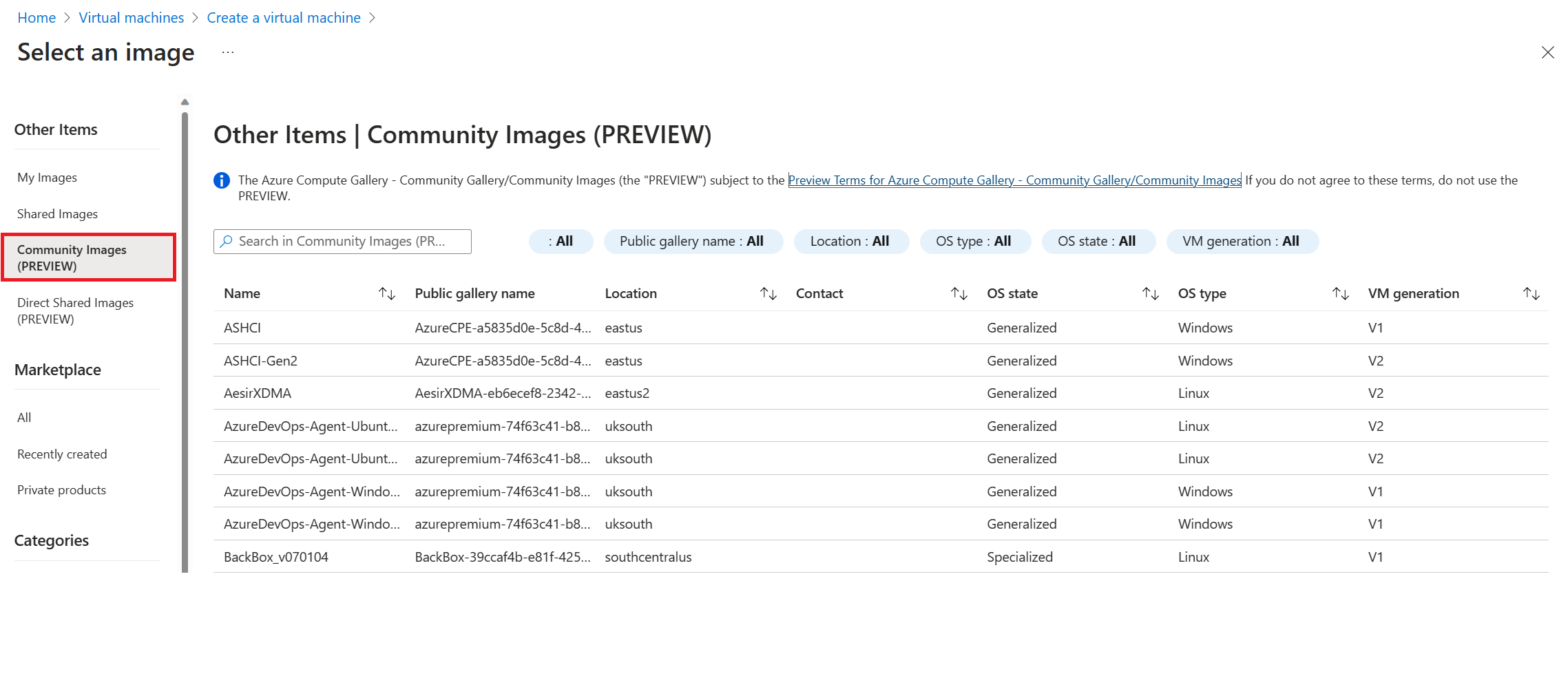Viewport: 1568px width, 687px height.
Task: Open the VM generation: All filter
Action: 1242,241
